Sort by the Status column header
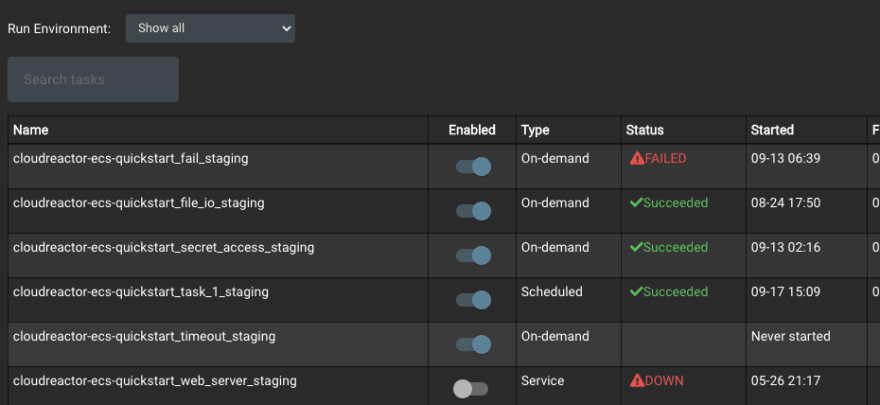Screen dimensions: 880x405 [x=645, y=130]
